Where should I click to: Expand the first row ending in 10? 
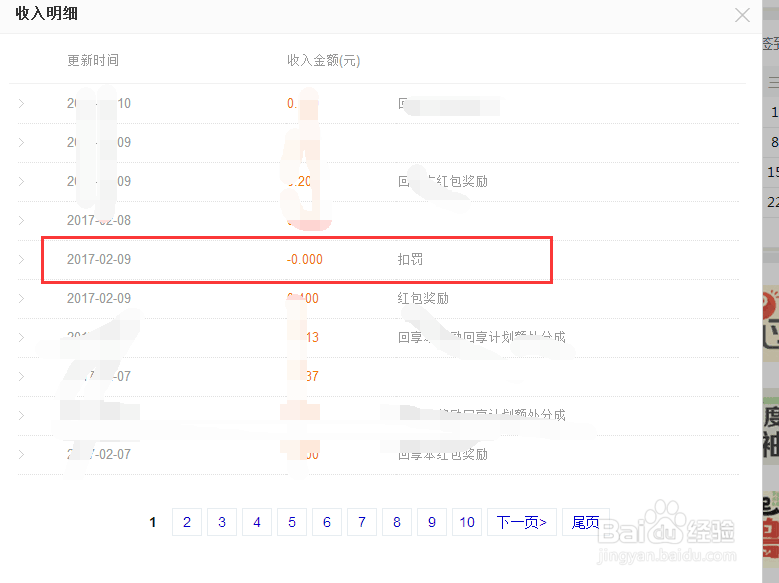(21, 103)
